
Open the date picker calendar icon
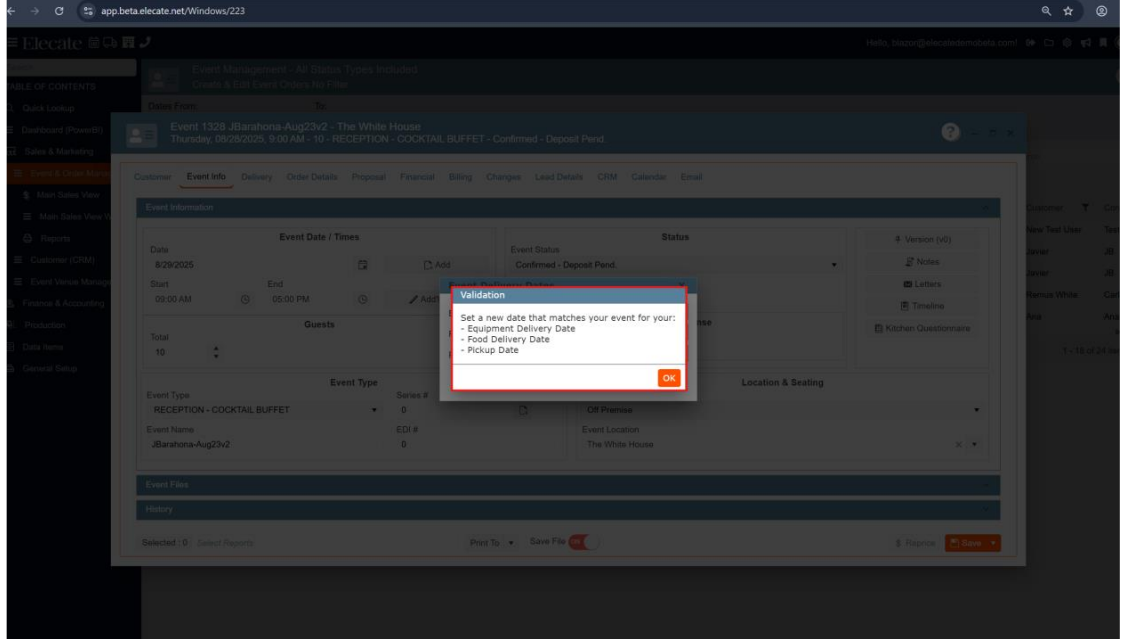[x=363, y=265]
